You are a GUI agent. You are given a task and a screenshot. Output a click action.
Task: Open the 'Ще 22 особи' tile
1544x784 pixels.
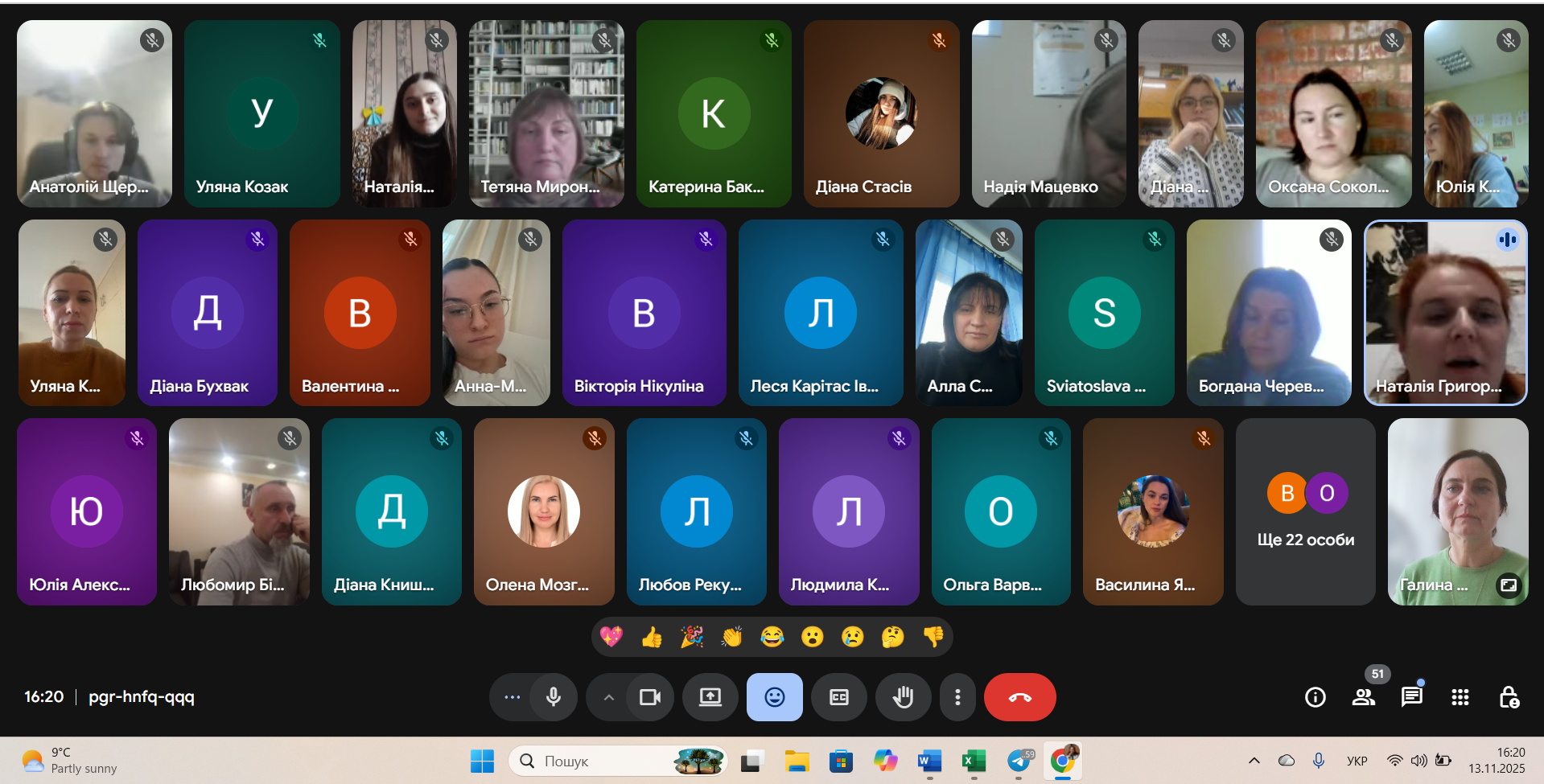1305,511
